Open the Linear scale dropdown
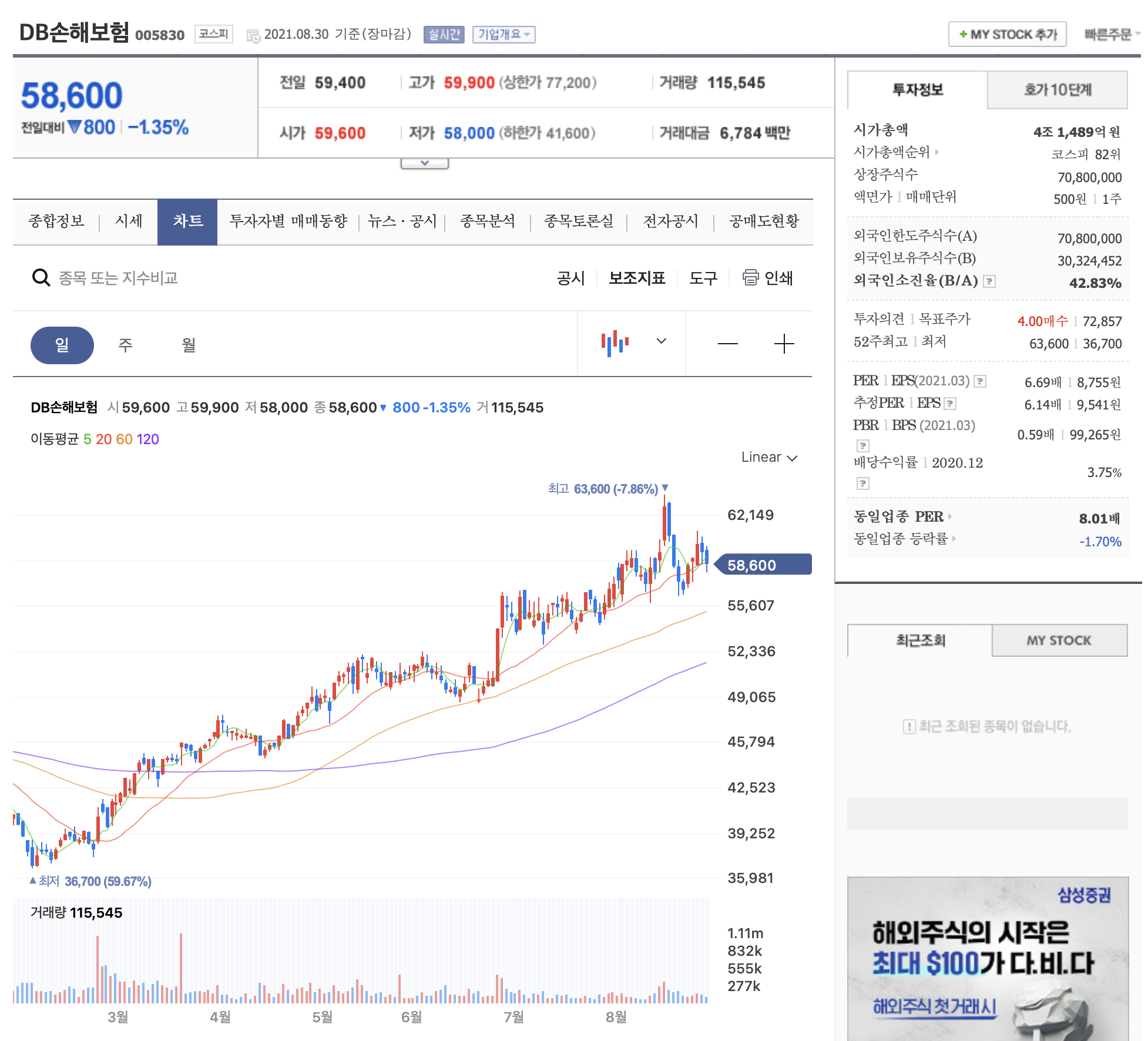1148x1041 pixels. click(768, 458)
